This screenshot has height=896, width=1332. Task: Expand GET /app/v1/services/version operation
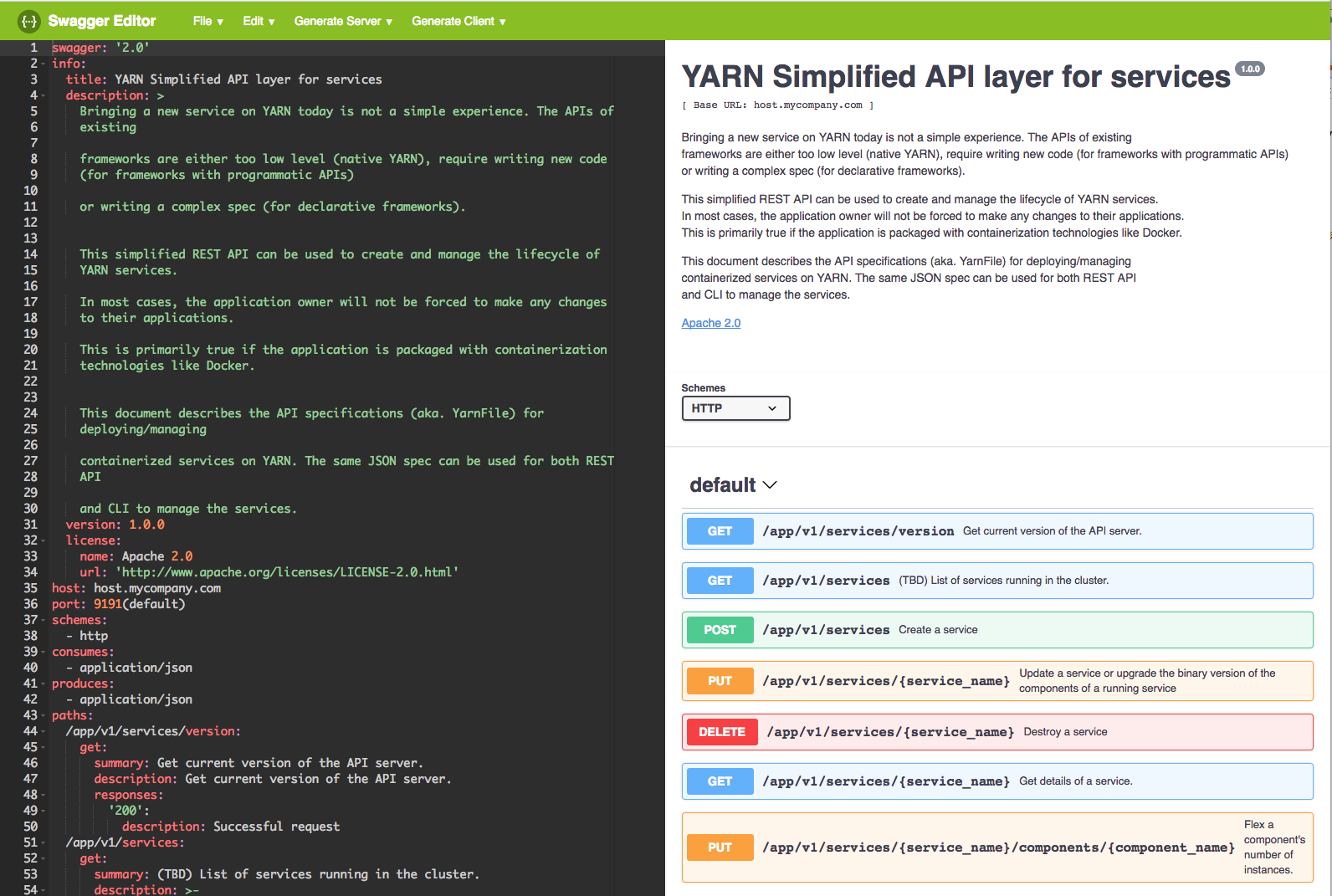[858, 531]
